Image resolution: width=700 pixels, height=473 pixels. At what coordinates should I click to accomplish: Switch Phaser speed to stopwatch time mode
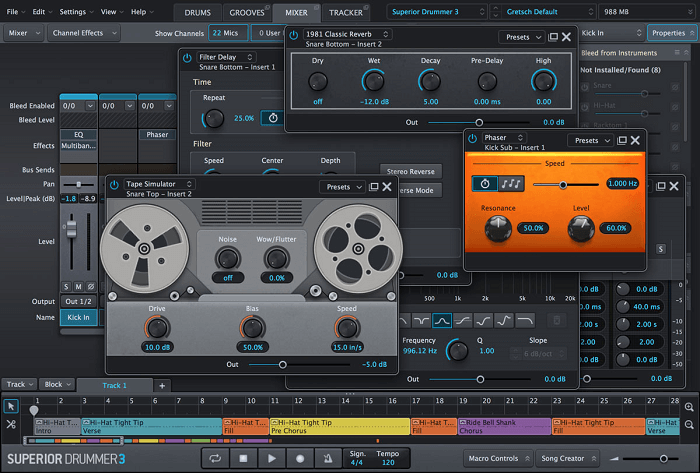pos(485,183)
